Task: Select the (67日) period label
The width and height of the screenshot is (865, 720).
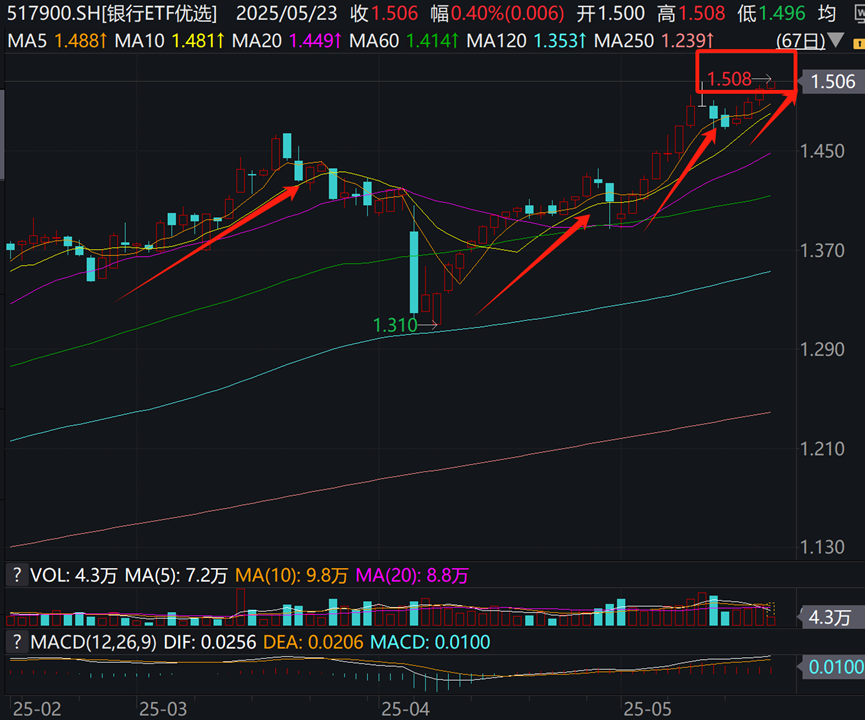Action: [800, 40]
